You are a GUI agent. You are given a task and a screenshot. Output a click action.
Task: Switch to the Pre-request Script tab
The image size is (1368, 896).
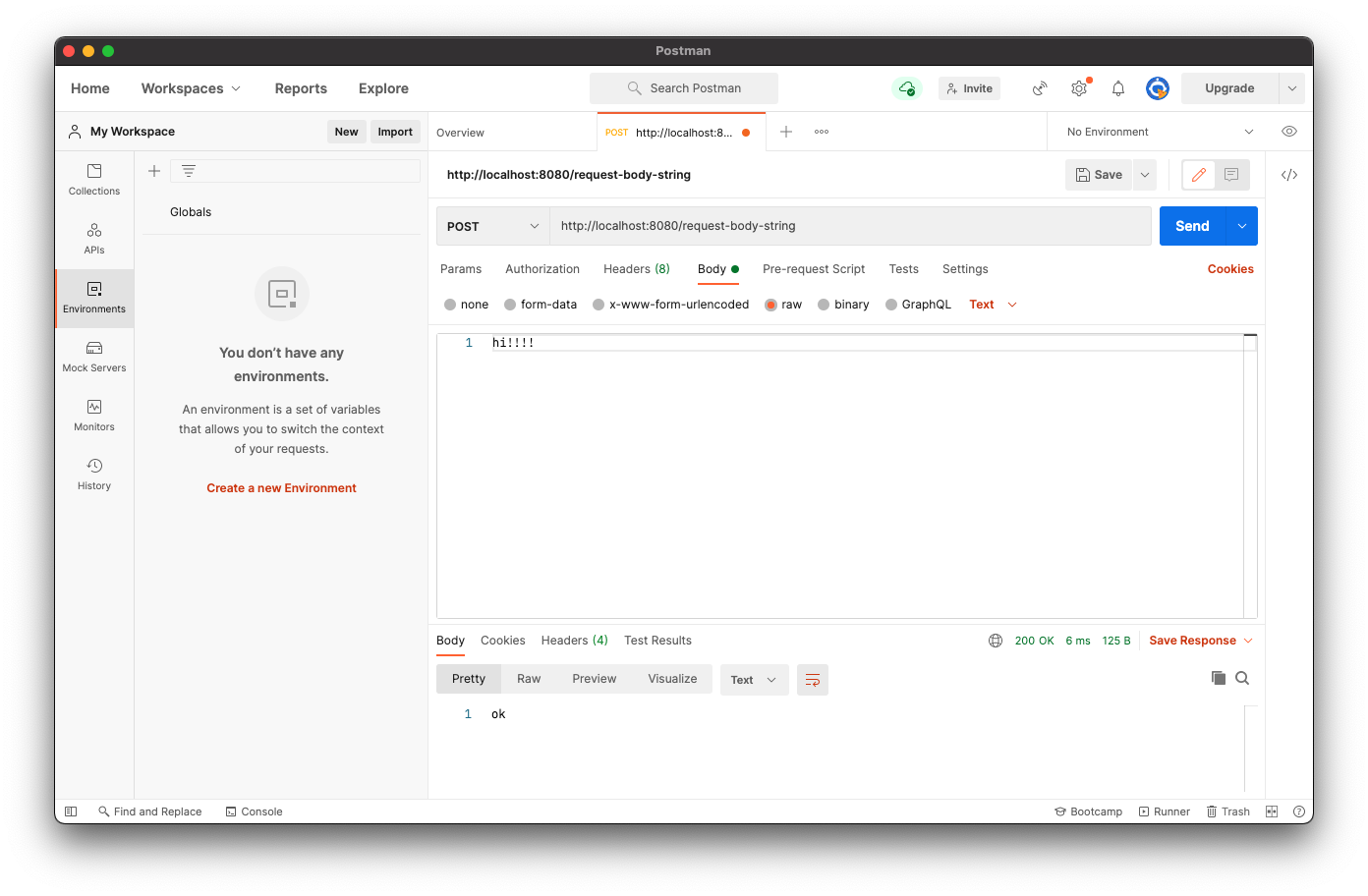814,269
